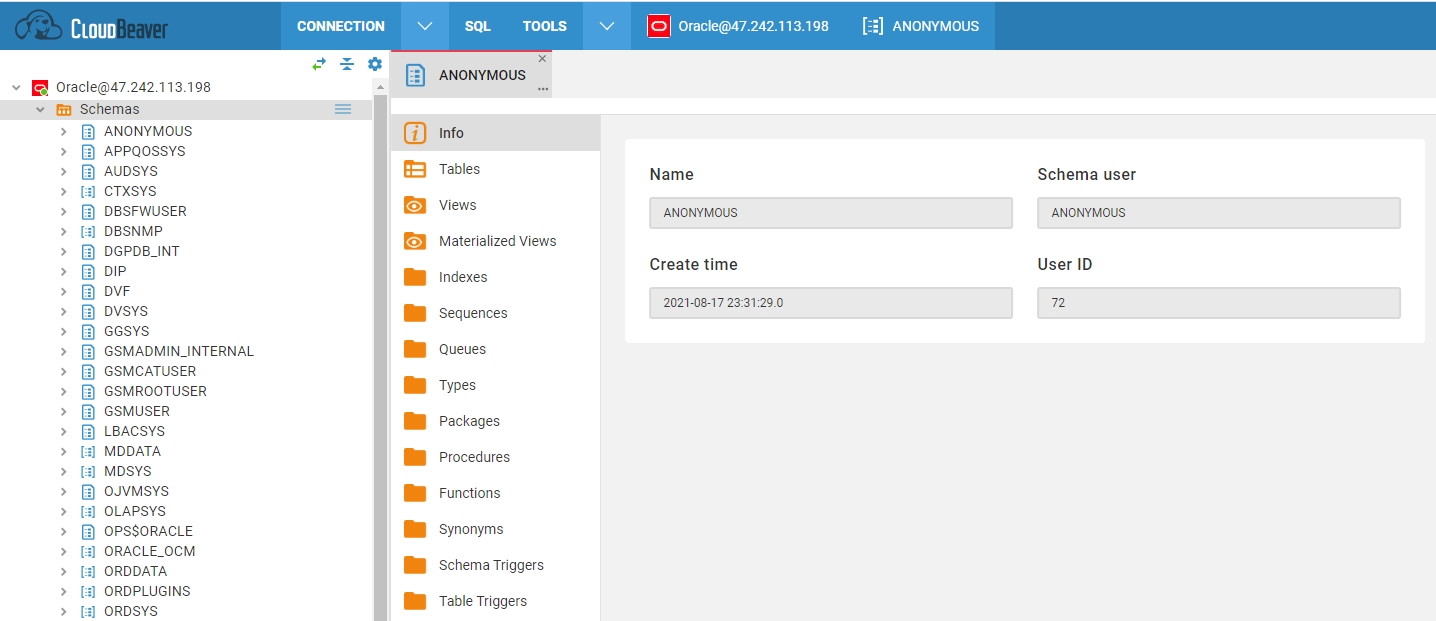The height and width of the screenshot is (621, 1436).
Task: Click the ANONYMOUS schema selector in toolbar
Action: [x=921, y=26]
